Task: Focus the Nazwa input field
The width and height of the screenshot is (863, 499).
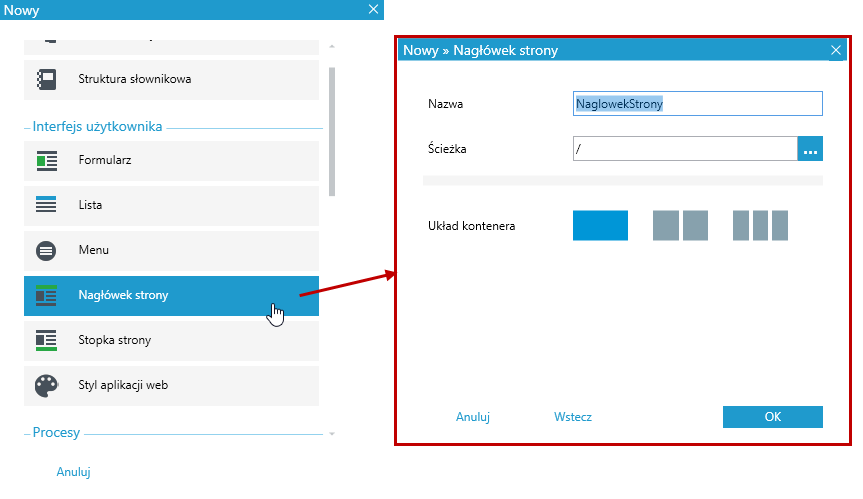Action: click(x=697, y=103)
